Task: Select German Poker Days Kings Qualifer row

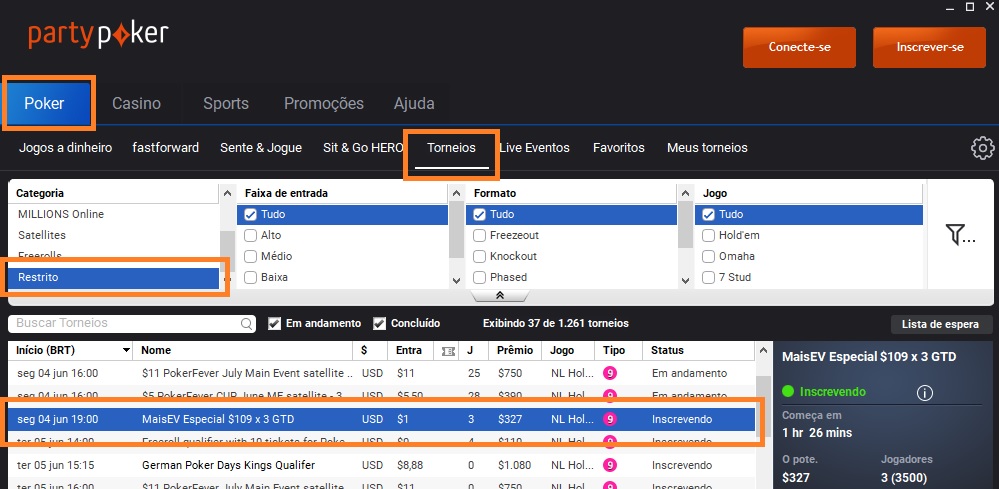Action: [381, 465]
